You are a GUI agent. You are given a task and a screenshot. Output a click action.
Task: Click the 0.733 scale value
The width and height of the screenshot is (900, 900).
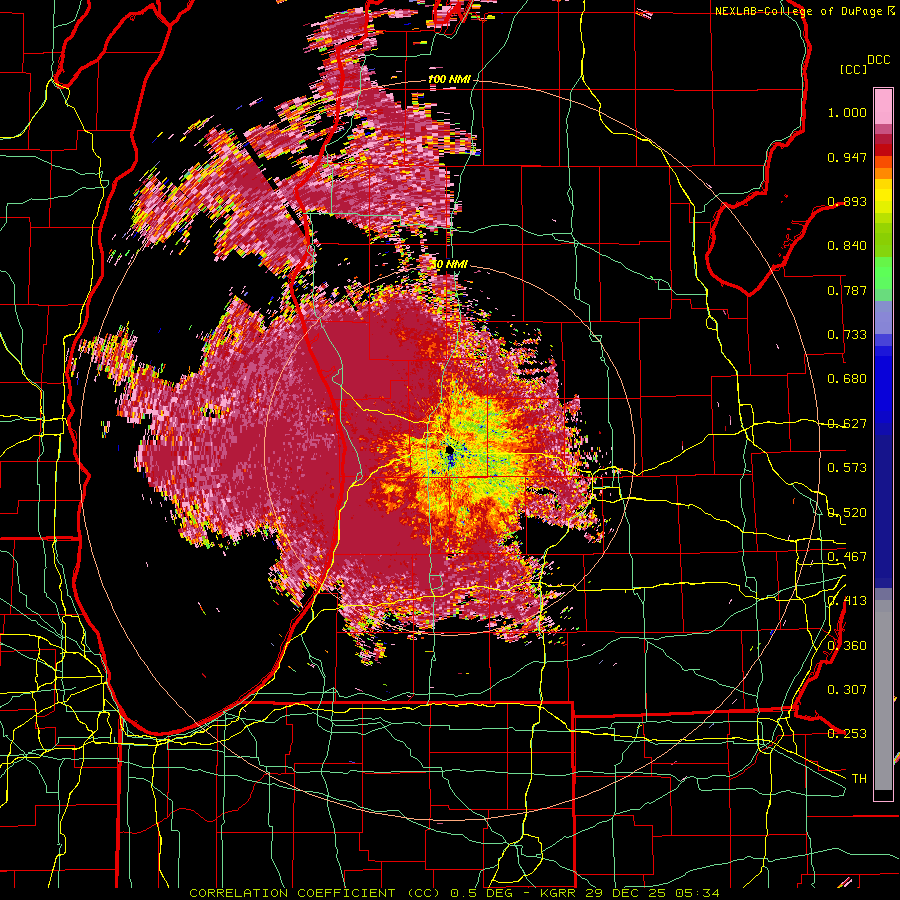[847, 335]
